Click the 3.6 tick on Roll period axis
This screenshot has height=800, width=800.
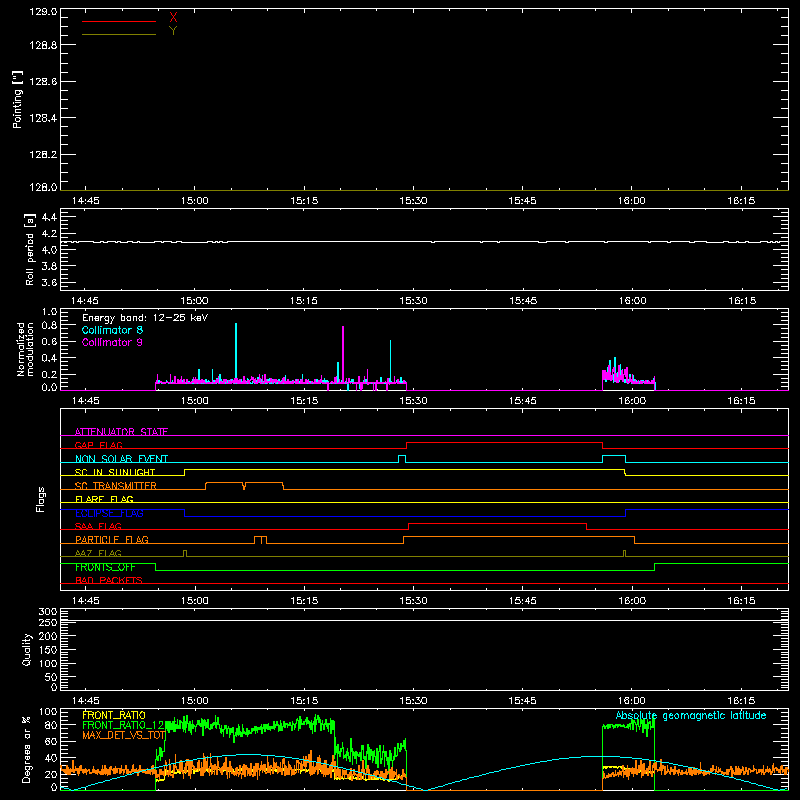pos(49,282)
